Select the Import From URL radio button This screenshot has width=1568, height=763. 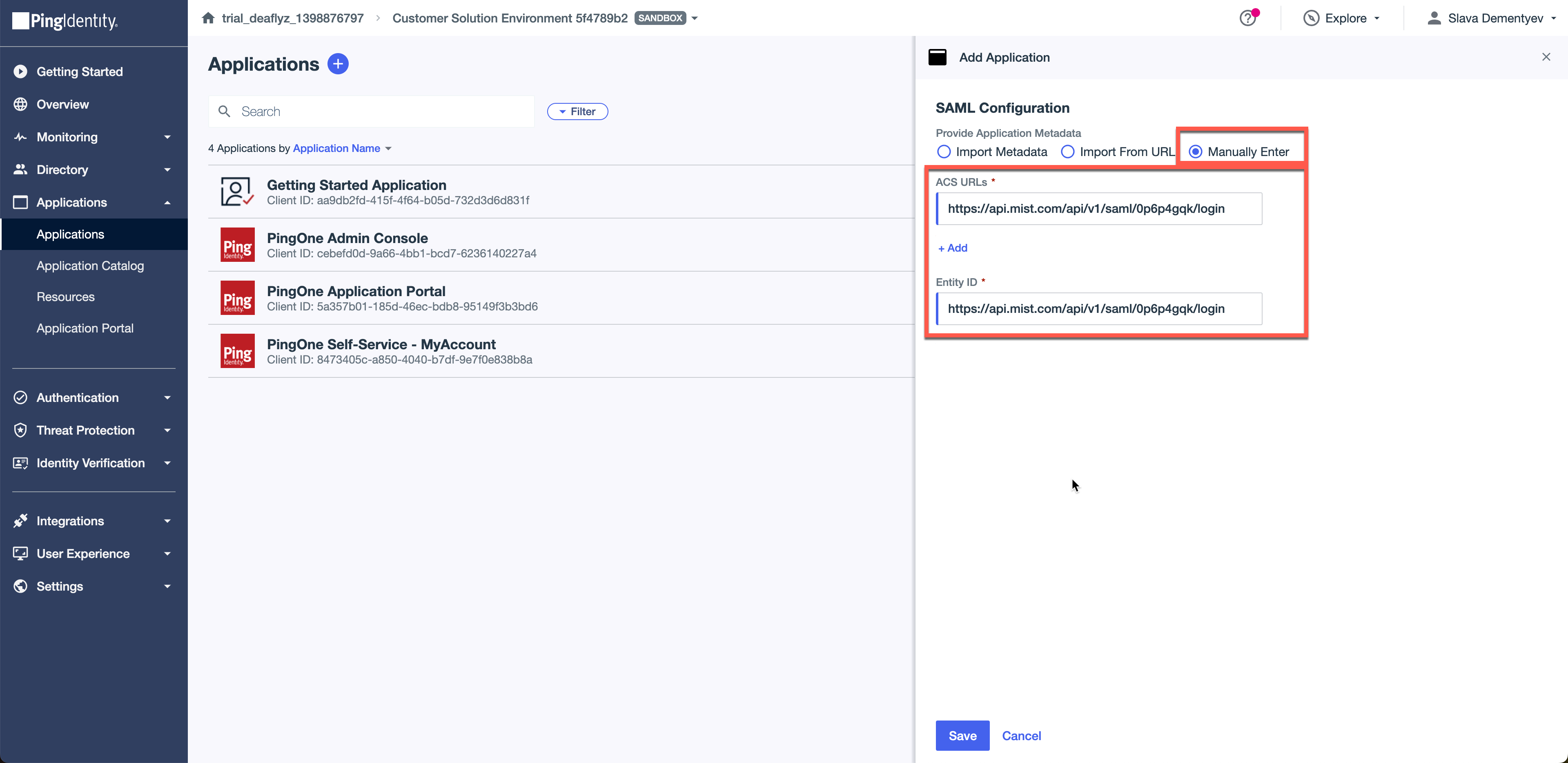point(1068,152)
